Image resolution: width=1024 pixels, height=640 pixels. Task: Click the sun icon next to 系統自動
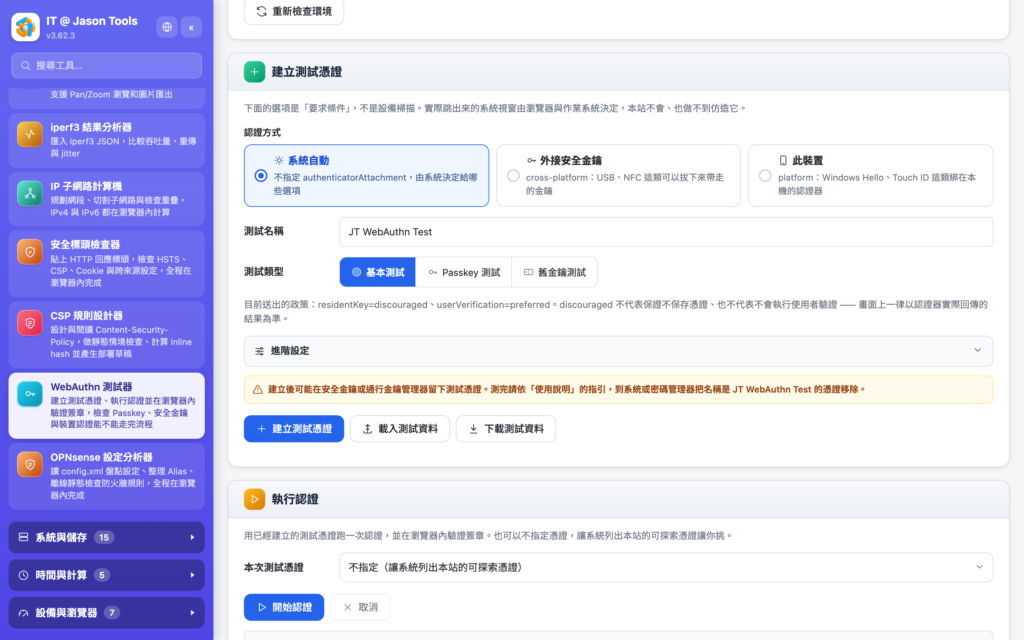pyautogui.click(x=279, y=161)
